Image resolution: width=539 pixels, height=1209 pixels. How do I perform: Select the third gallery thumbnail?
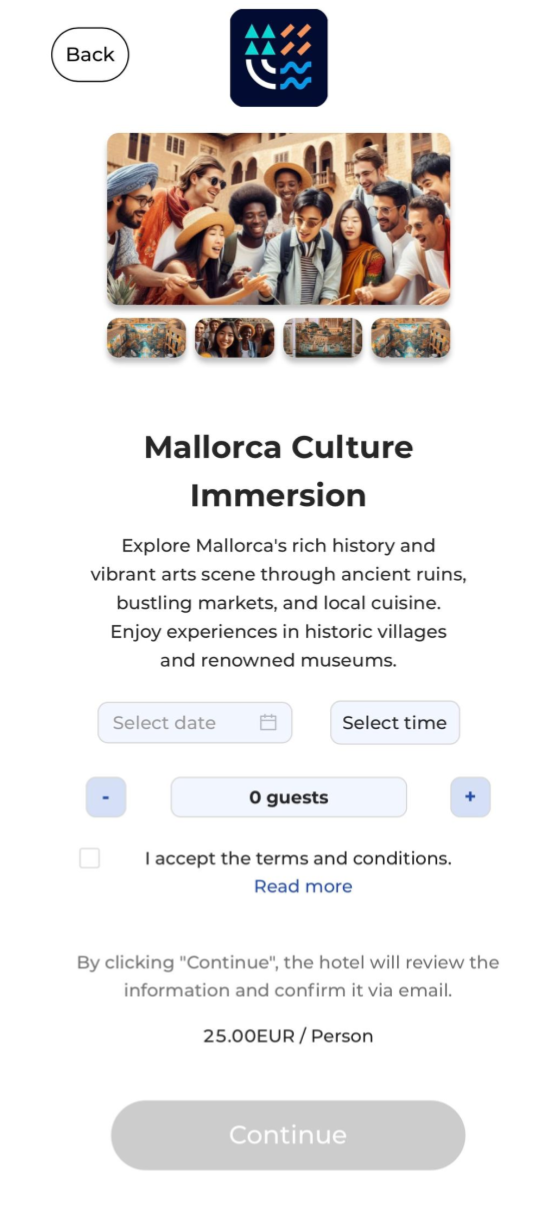(x=323, y=338)
